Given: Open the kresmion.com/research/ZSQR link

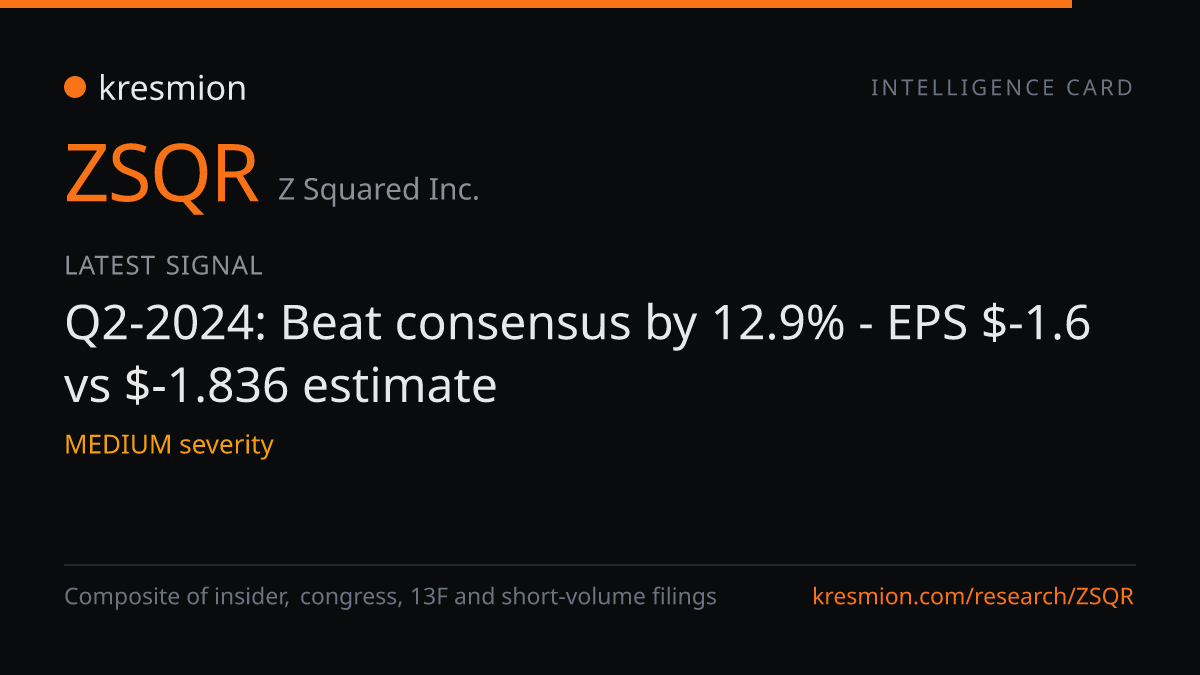Looking at the screenshot, I should point(973,597).
